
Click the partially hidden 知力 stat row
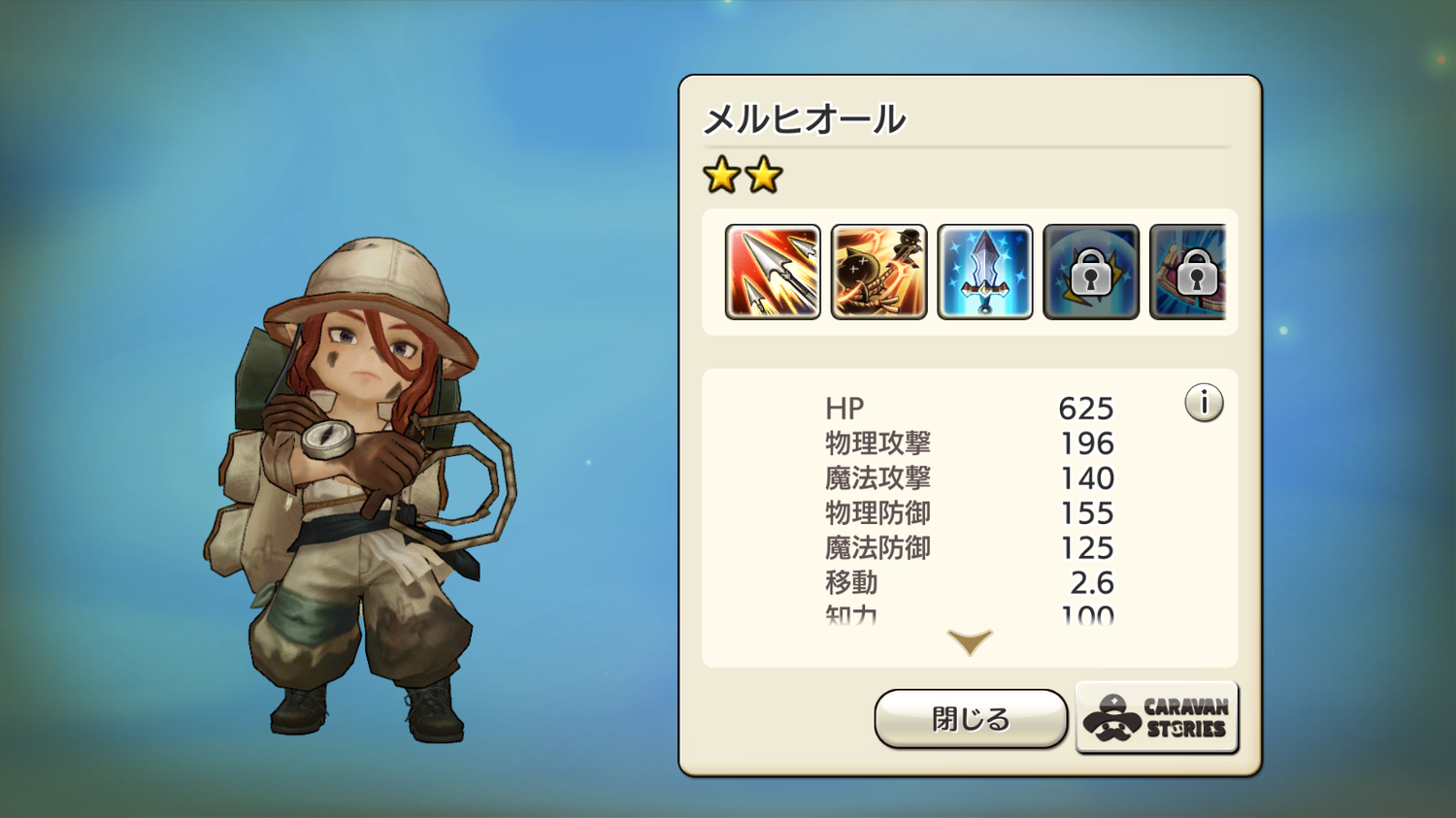click(x=970, y=614)
